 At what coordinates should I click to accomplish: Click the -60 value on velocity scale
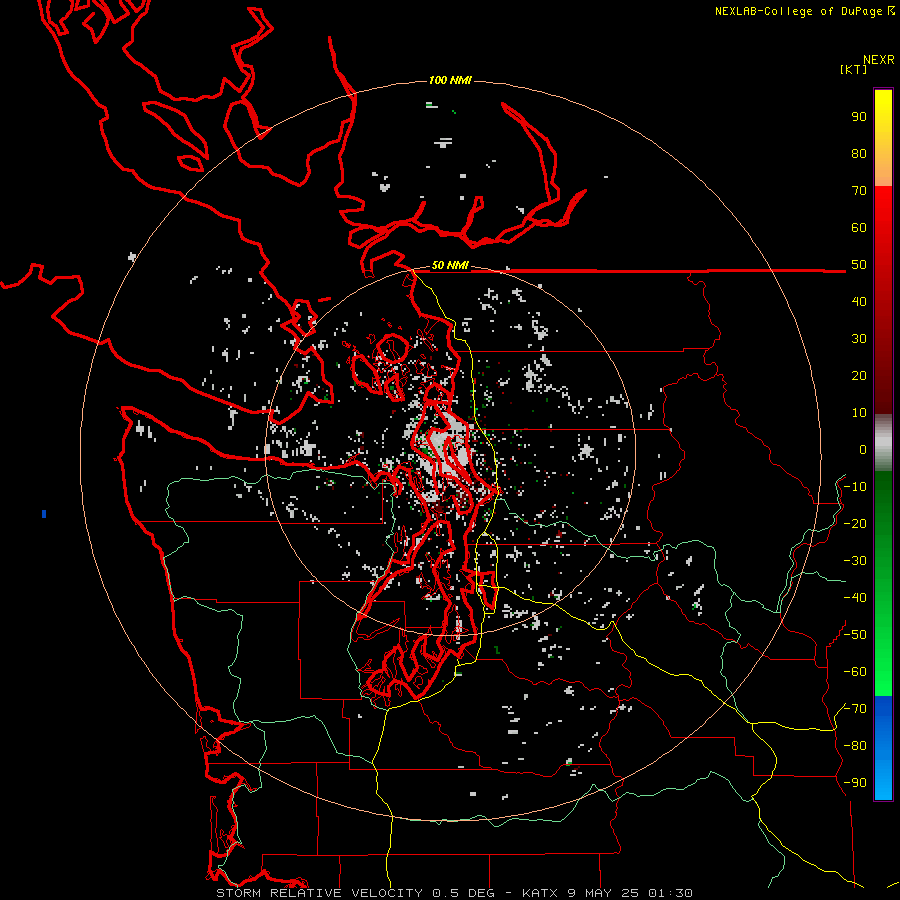tap(855, 672)
